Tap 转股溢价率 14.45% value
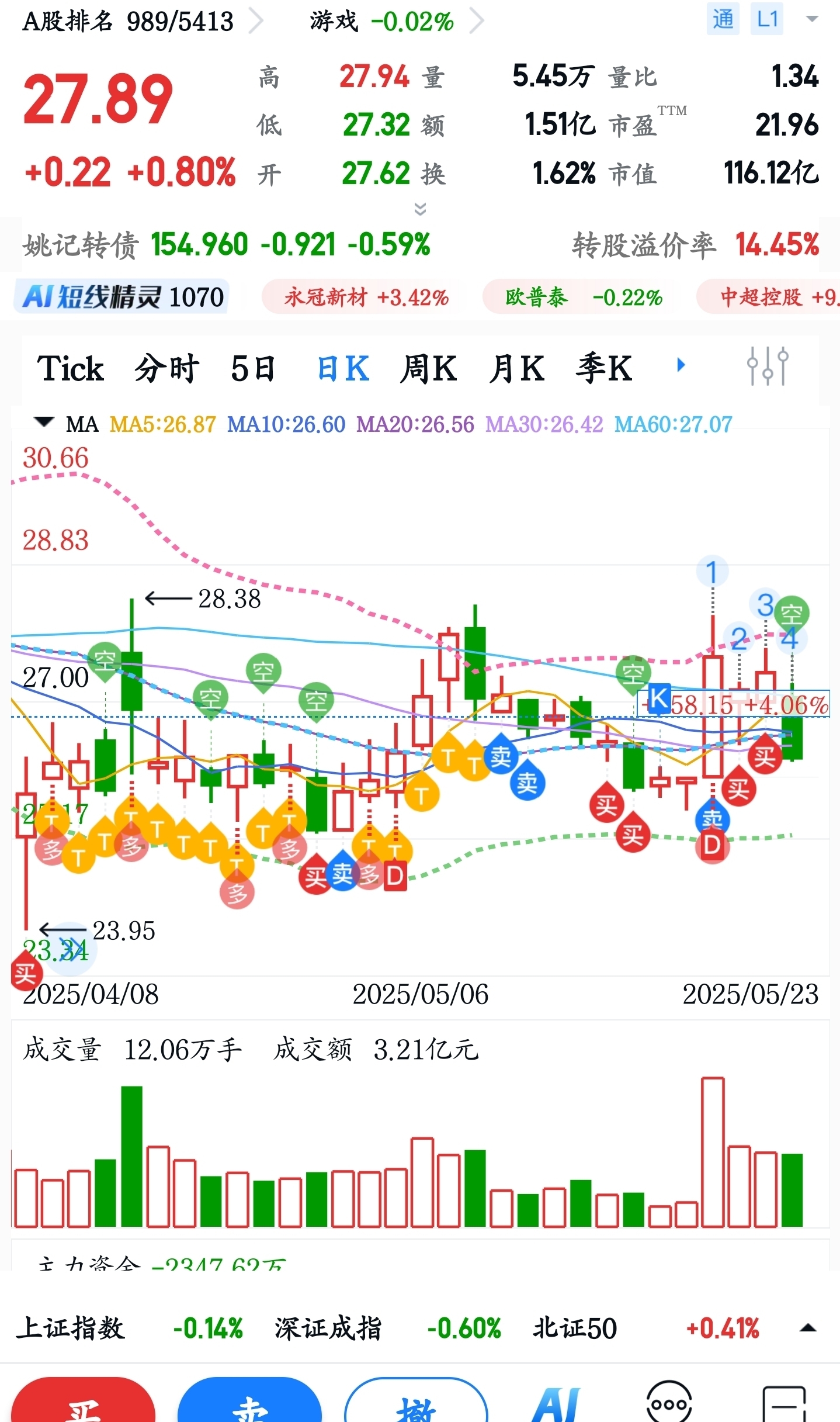This screenshot has width=840, height=1422. [777, 244]
